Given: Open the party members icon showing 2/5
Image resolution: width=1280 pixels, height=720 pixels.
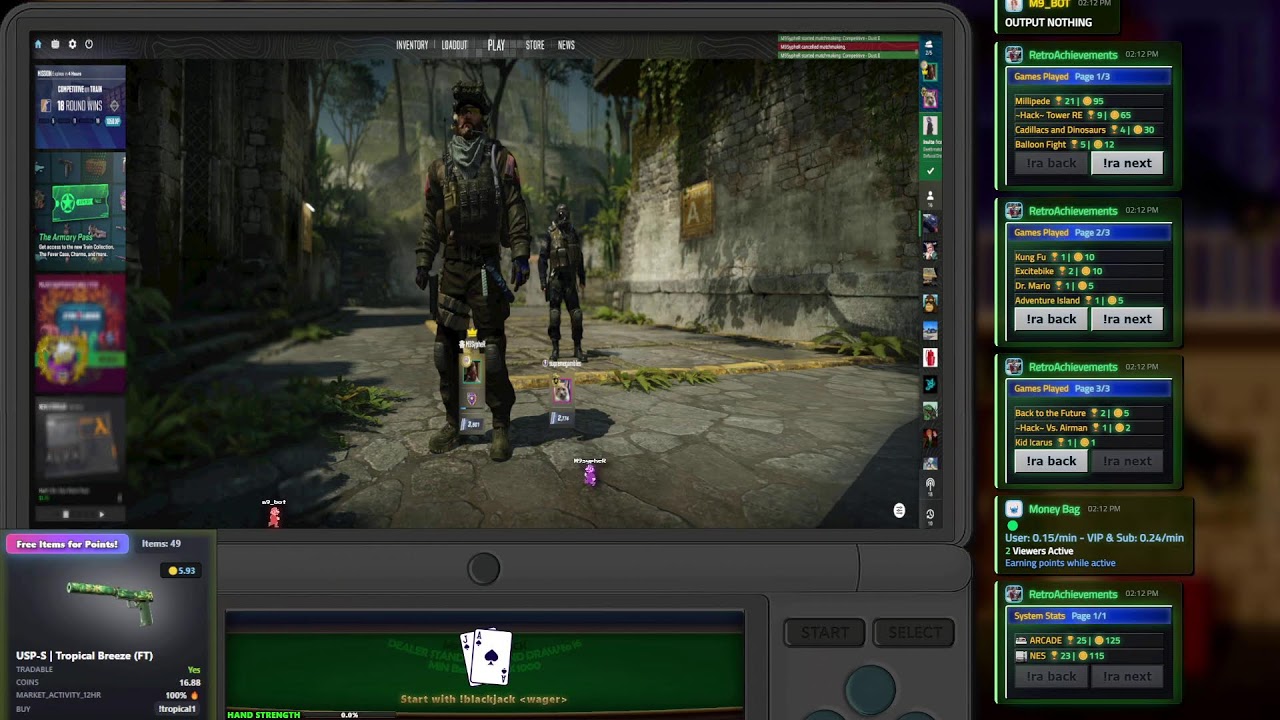Looking at the screenshot, I should pyautogui.click(x=929, y=47).
